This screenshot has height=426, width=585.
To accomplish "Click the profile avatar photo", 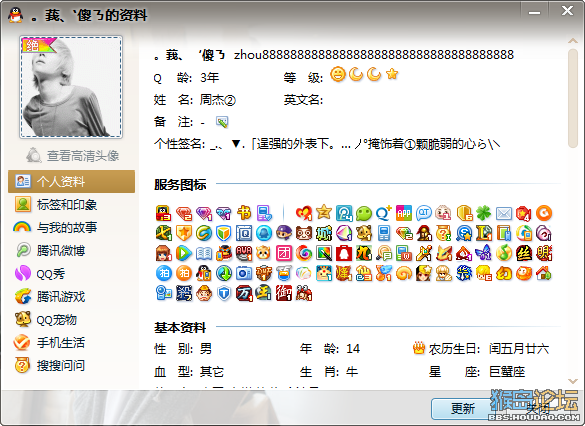I will coord(71,87).
